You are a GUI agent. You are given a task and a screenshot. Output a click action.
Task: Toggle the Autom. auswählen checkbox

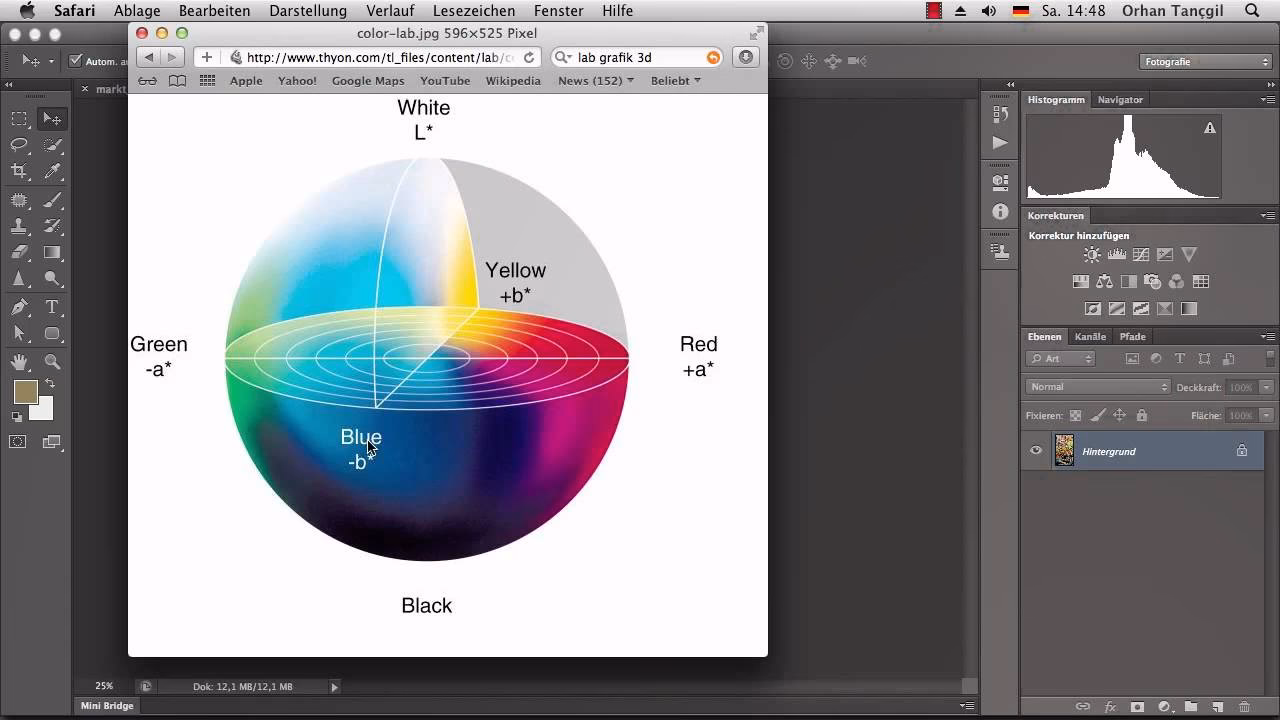[75, 61]
